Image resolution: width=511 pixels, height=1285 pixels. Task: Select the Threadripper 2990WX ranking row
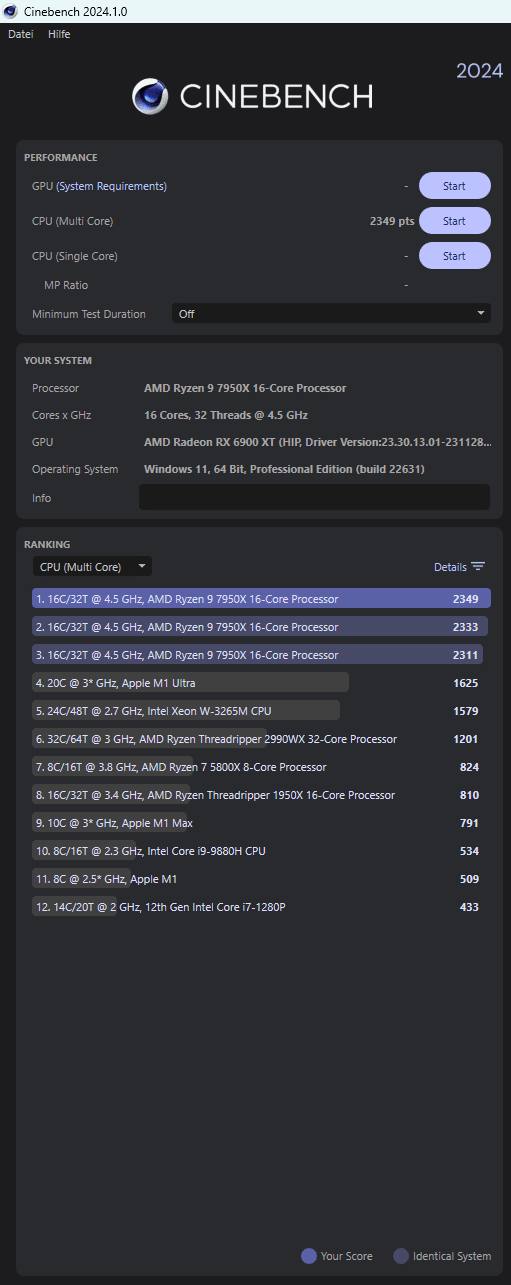tap(261, 739)
